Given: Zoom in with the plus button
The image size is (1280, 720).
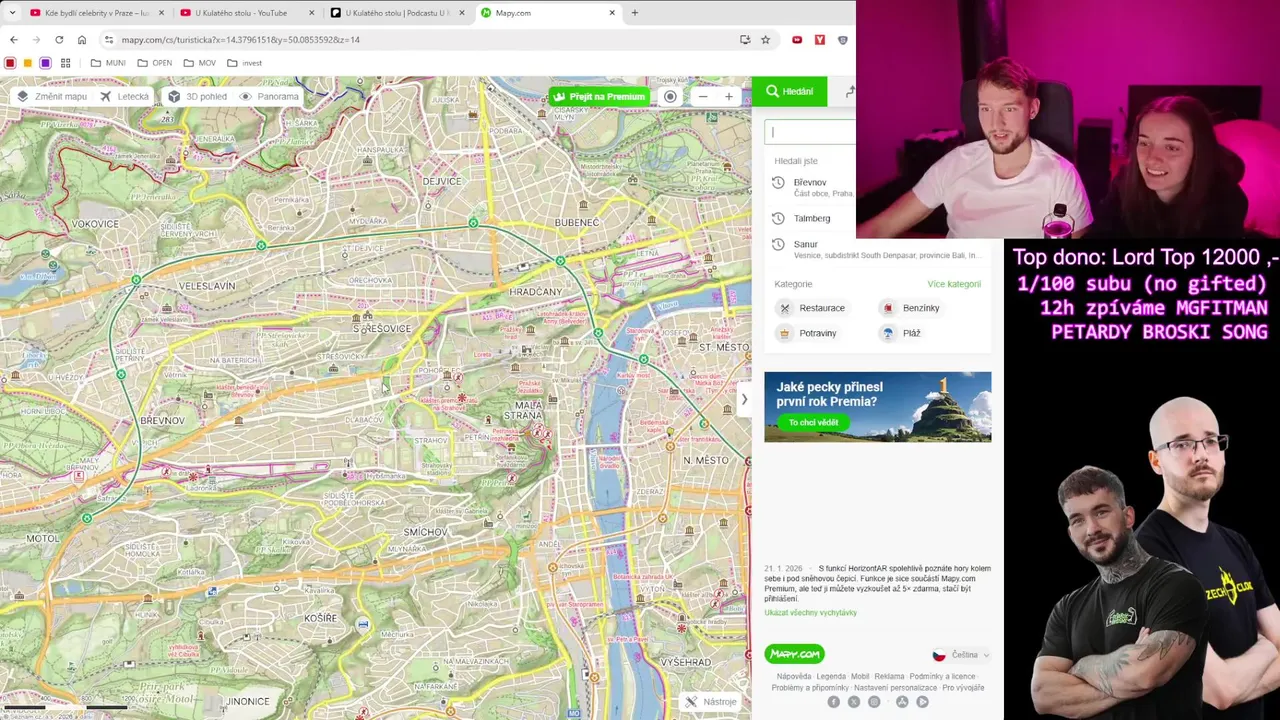Looking at the screenshot, I should [728, 97].
